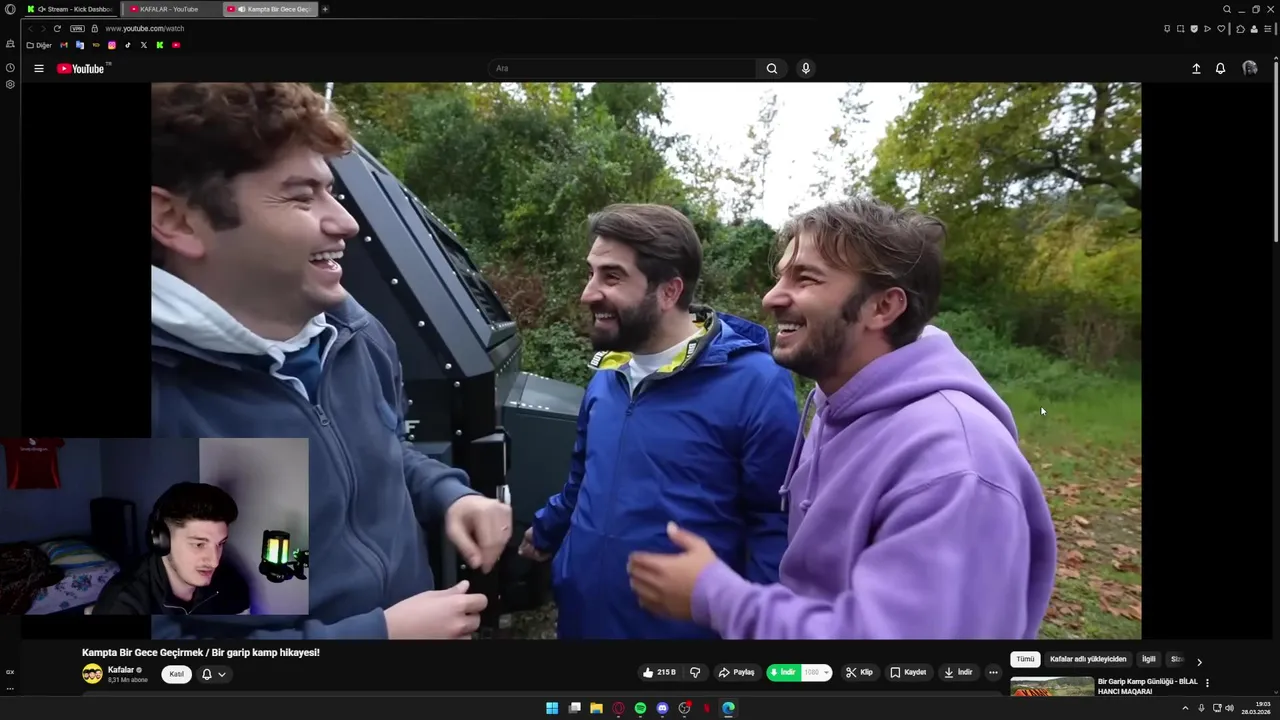Select the Kafalar adlı yükleyiciden chip
The image size is (1280, 720).
(1088, 659)
